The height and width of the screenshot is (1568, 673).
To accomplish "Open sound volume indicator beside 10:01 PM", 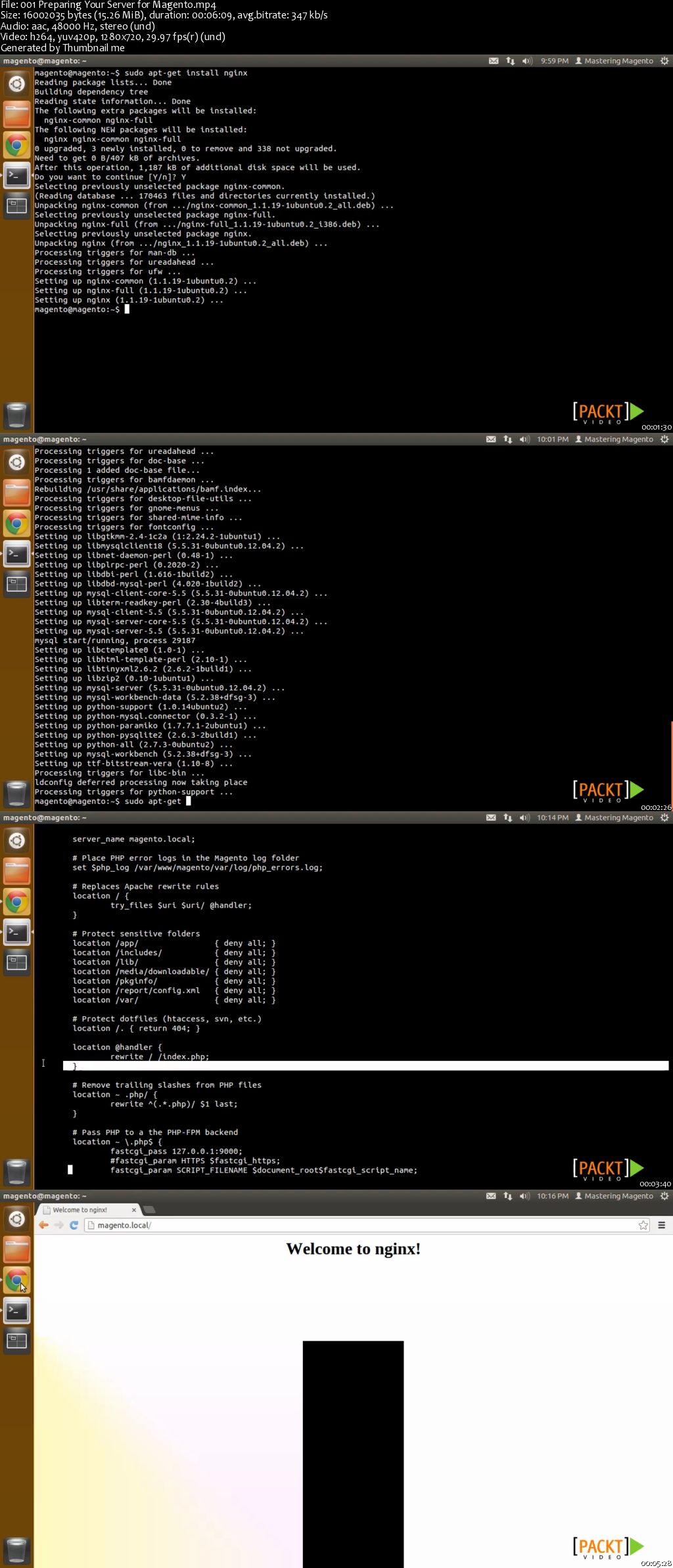I will (524, 439).
